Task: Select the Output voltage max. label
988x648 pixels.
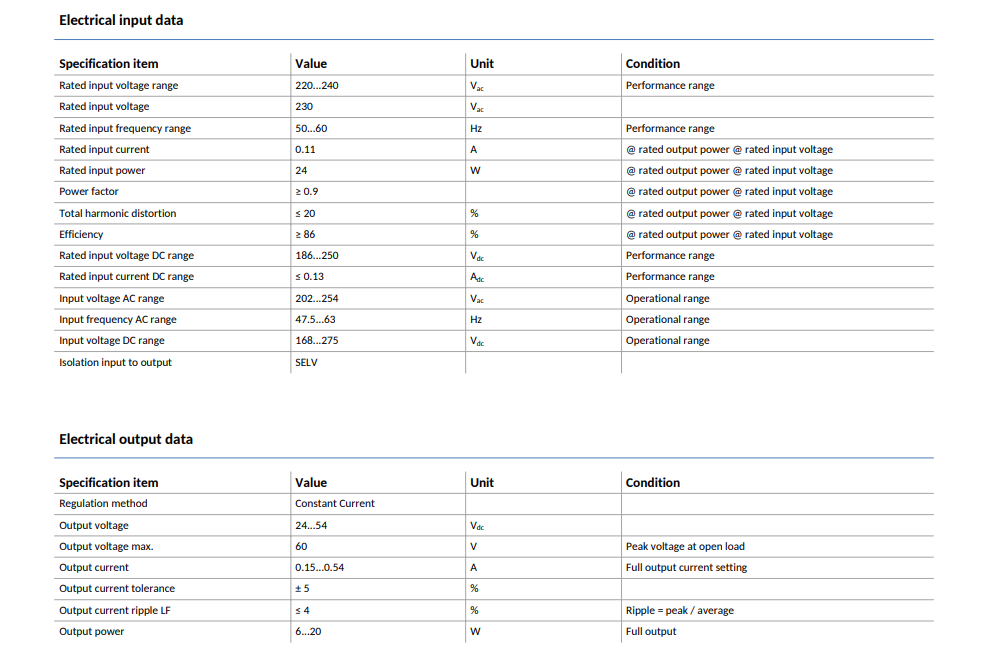Action: [x=106, y=547]
